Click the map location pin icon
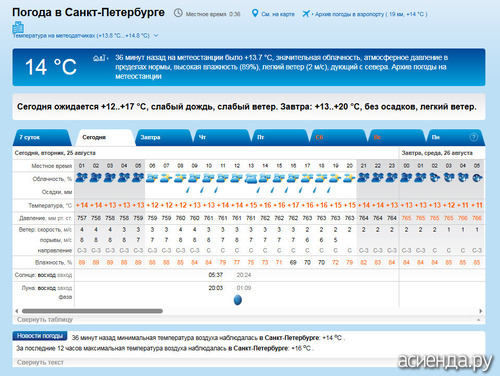The height and width of the screenshot is (376, 500). pyautogui.click(x=255, y=13)
